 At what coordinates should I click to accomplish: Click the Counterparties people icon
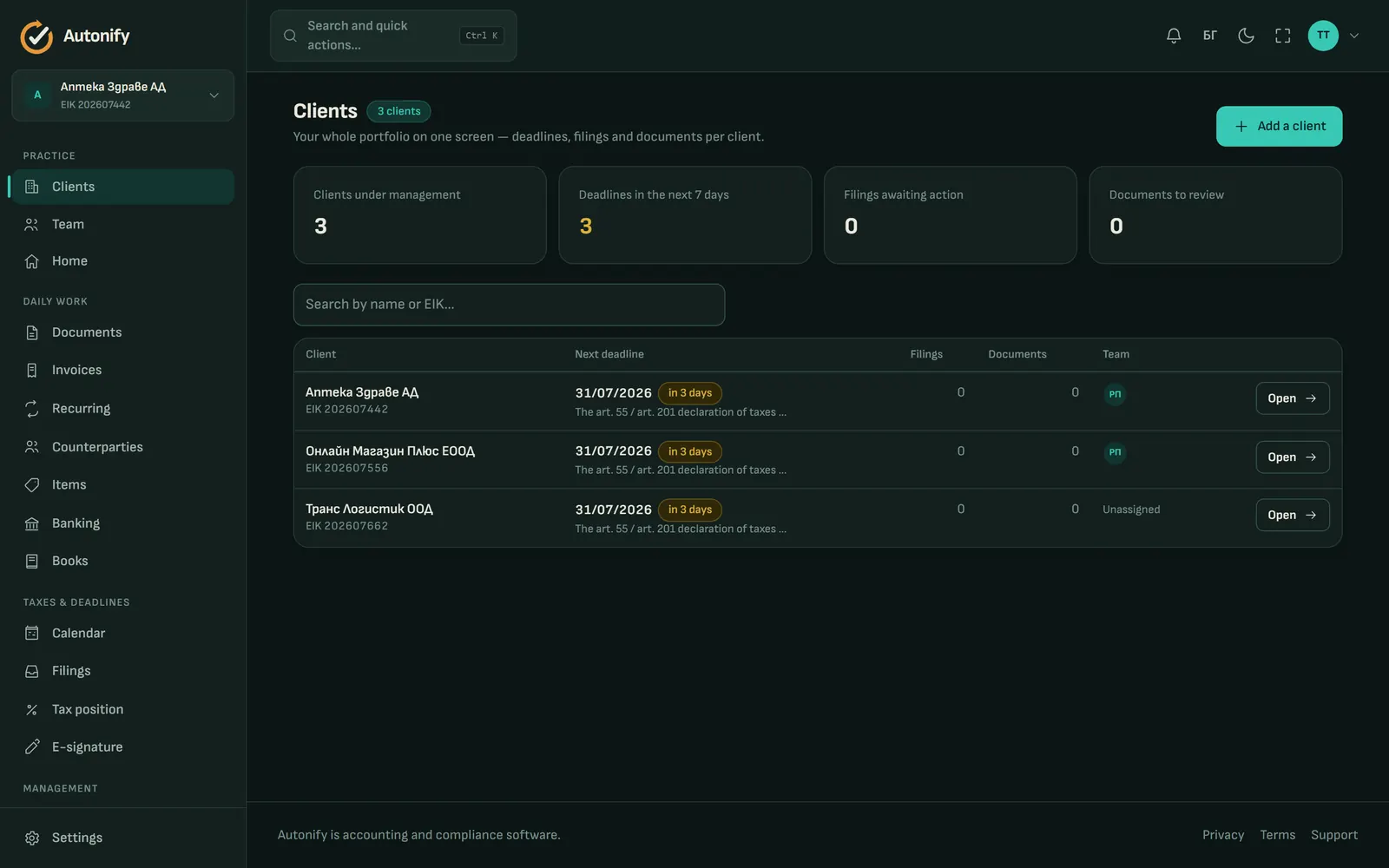32,447
